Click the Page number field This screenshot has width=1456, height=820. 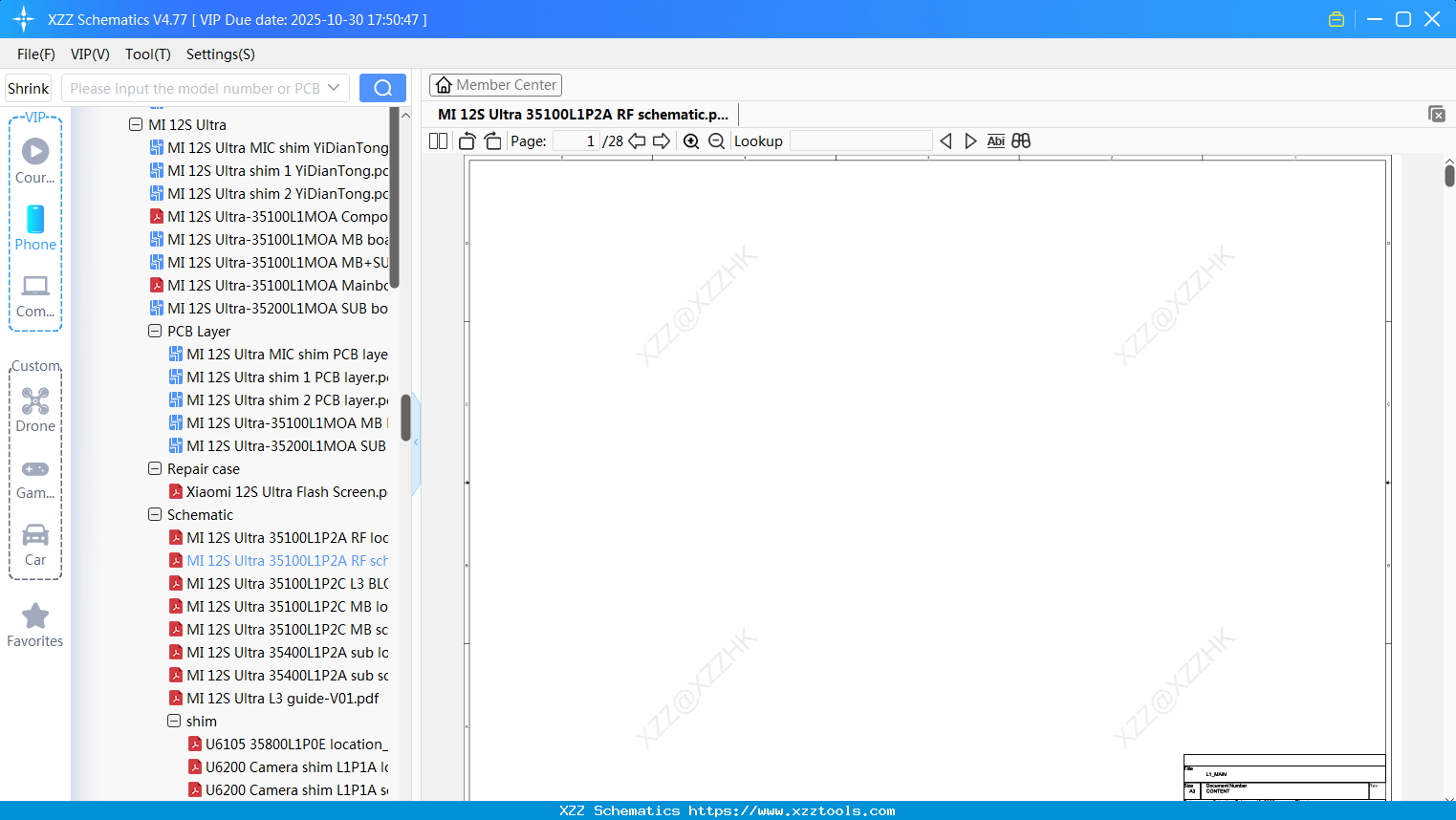pyautogui.click(x=576, y=141)
